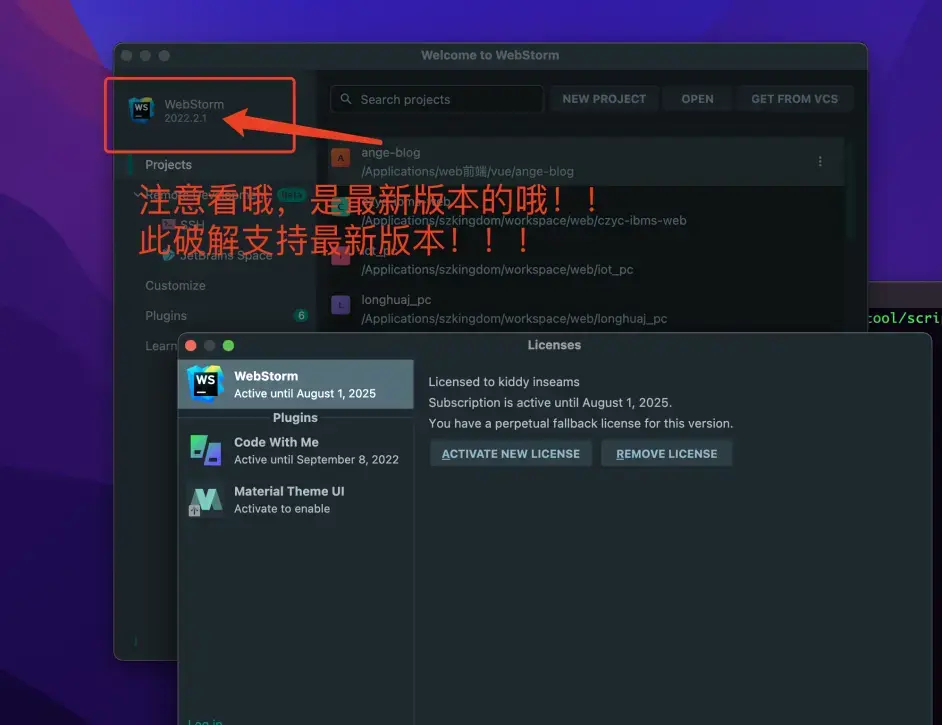Click the perpetual fallback license text line
The image size is (942, 725).
click(580, 423)
